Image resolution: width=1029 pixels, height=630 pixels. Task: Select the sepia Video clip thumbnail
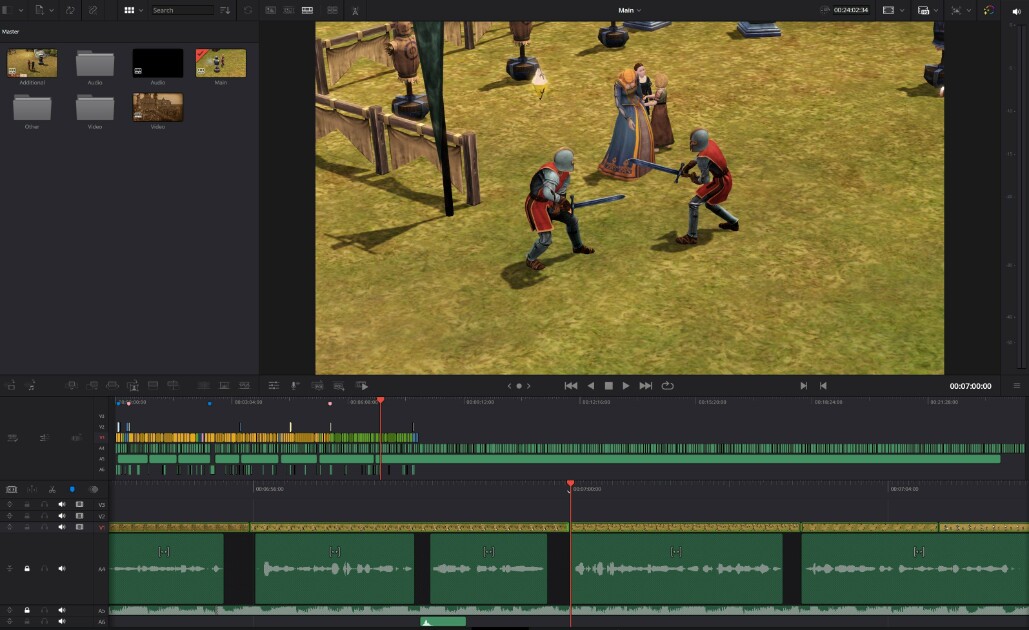tap(158, 107)
